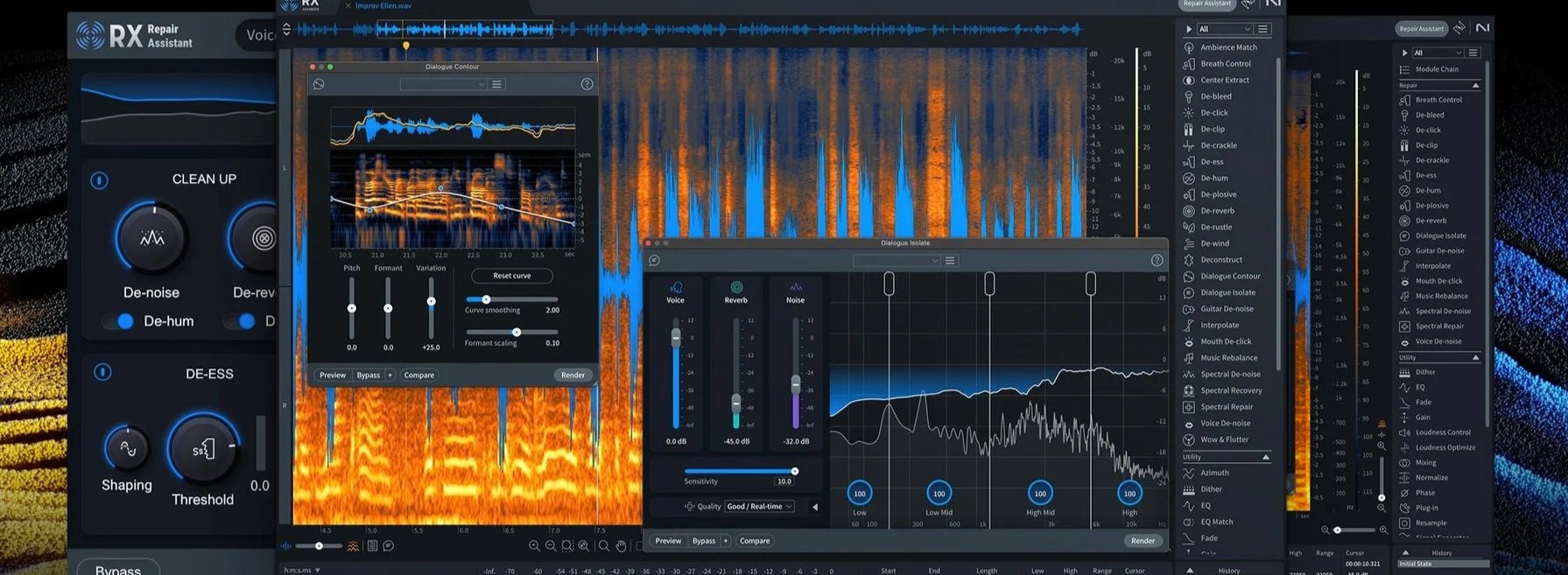Click Preview in Dialogue Isolate window

[x=668, y=541]
